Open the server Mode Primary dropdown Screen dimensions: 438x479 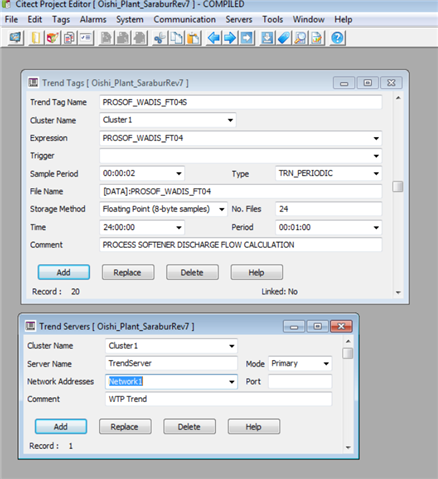tap(326, 364)
